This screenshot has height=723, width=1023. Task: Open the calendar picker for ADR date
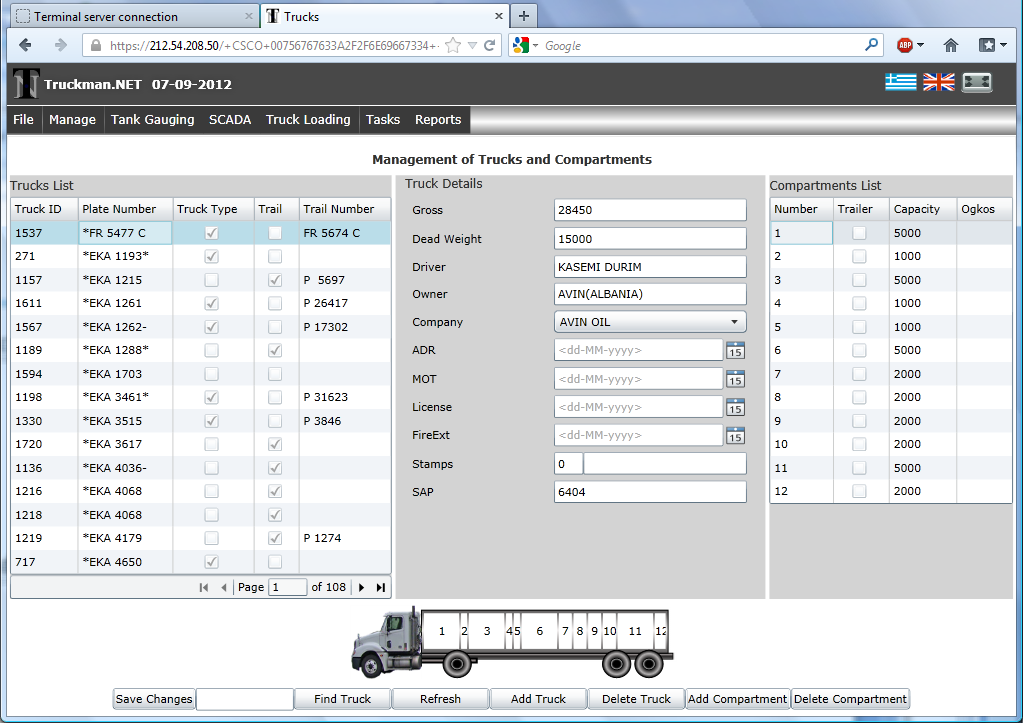(x=735, y=350)
